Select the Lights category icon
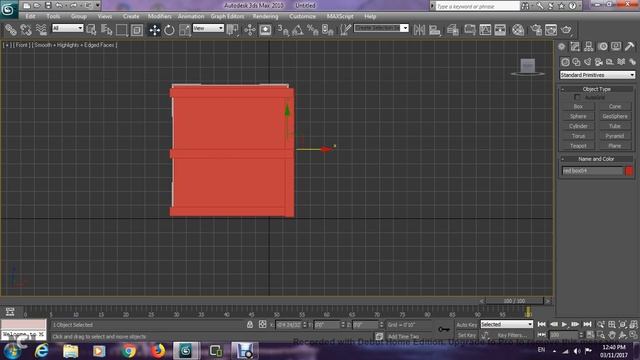640x360 pixels. [587, 62]
